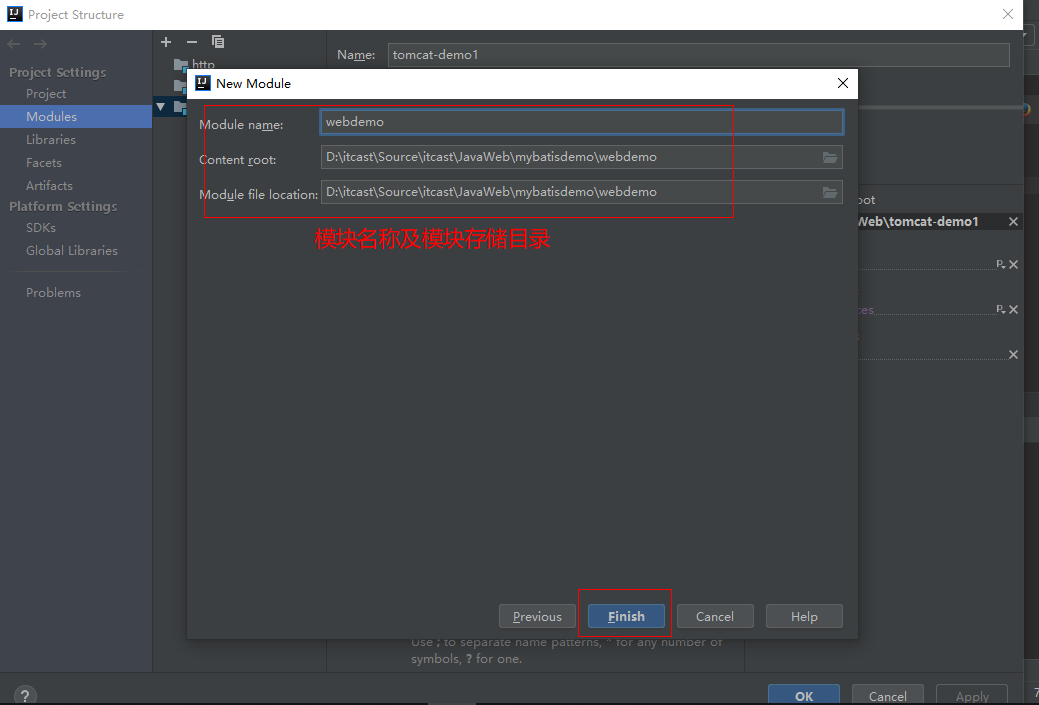Click Help in New Module dialog

click(804, 616)
